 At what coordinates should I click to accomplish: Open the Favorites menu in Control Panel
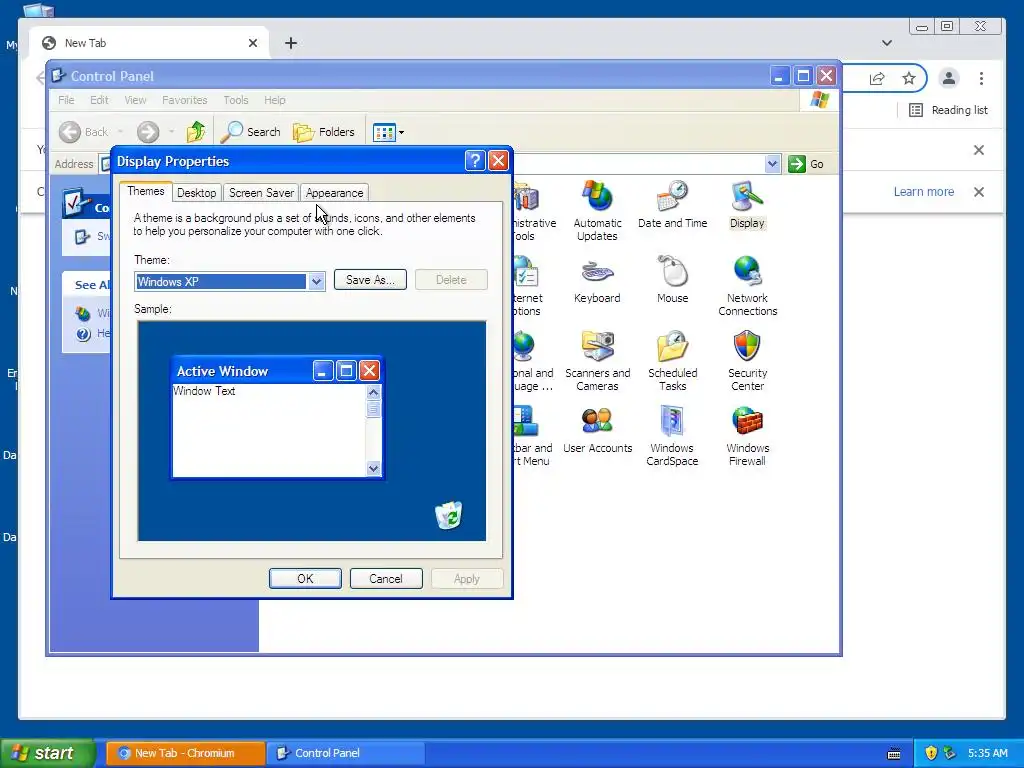[185, 100]
